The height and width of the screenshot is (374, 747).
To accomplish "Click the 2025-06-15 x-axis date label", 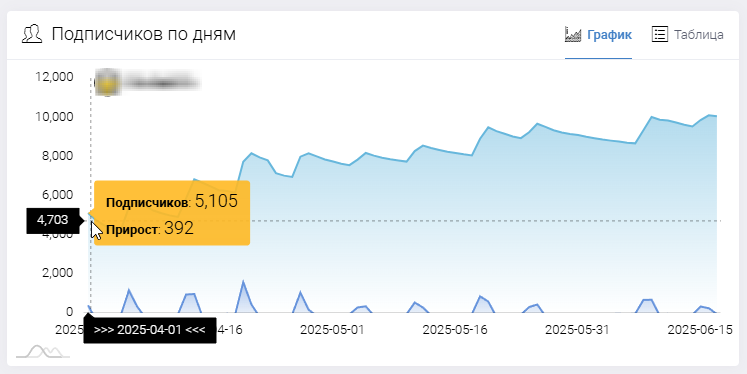I will 700,330.
